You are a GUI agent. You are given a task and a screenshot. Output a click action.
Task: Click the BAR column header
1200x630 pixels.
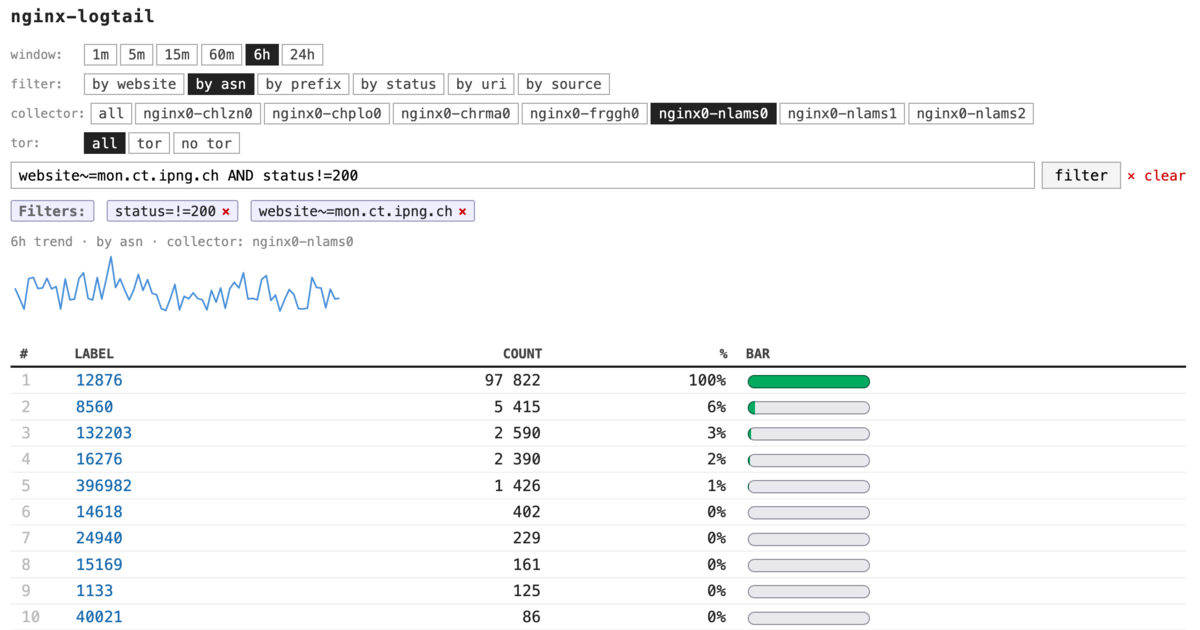[758, 353]
